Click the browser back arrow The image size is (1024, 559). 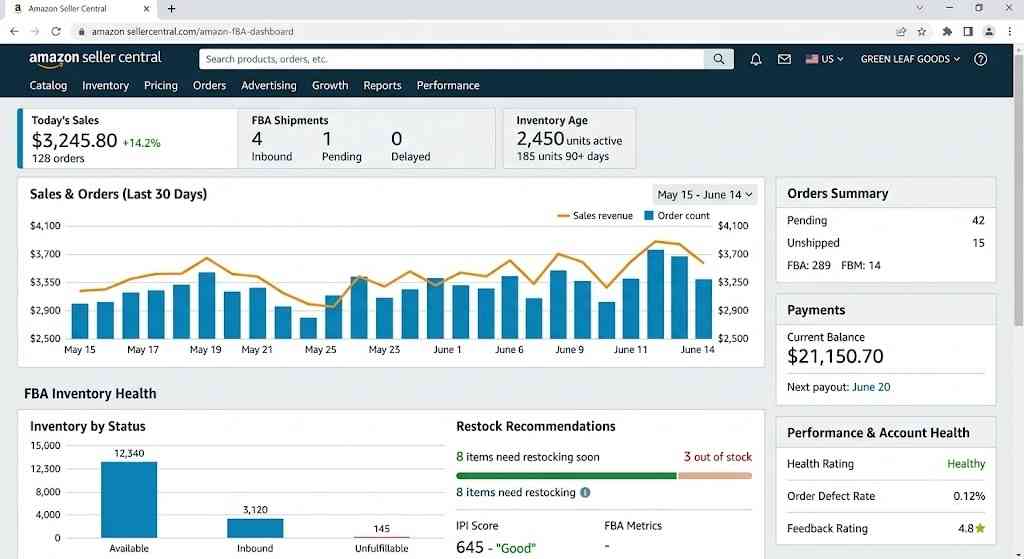coord(14,31)
